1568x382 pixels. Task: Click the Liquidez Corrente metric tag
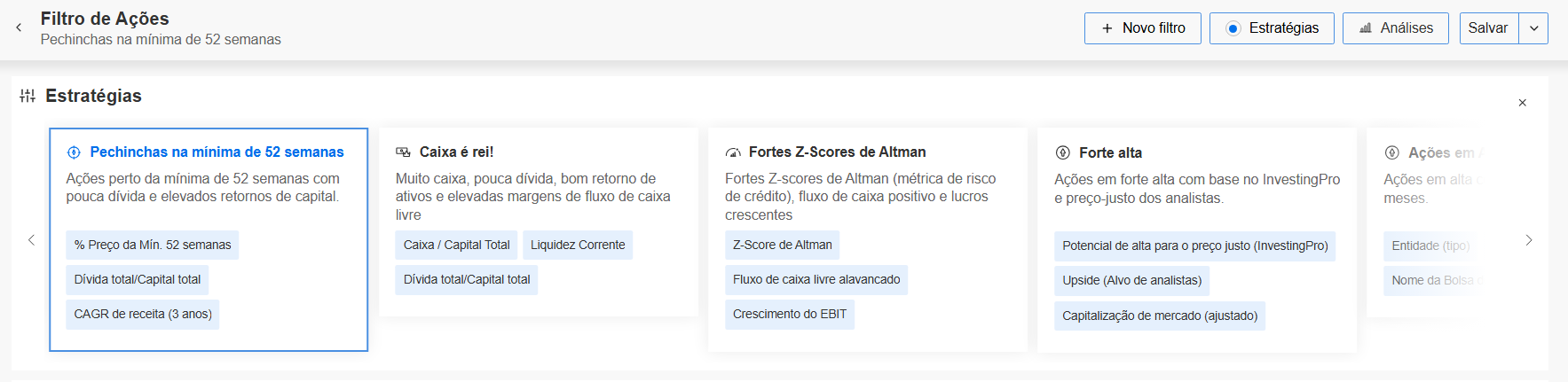[578, 245]
